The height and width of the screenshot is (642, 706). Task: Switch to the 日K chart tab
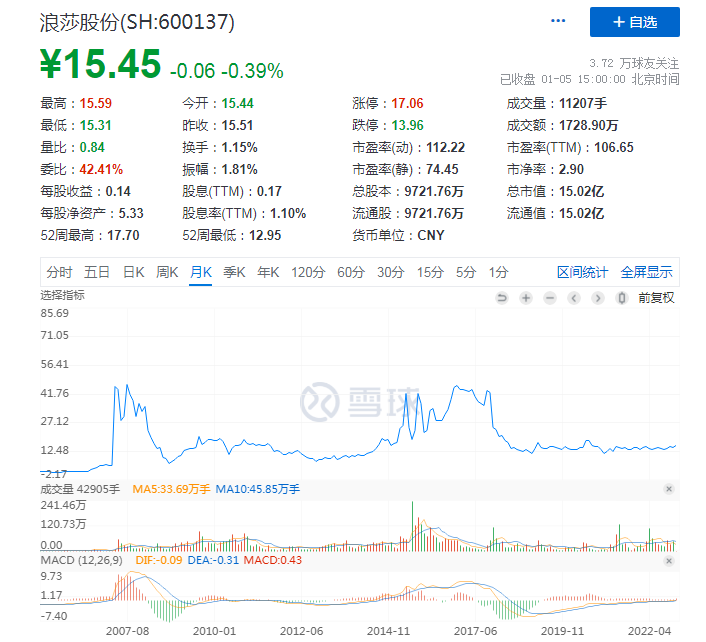pyautogui.click(x=134, y=272)
